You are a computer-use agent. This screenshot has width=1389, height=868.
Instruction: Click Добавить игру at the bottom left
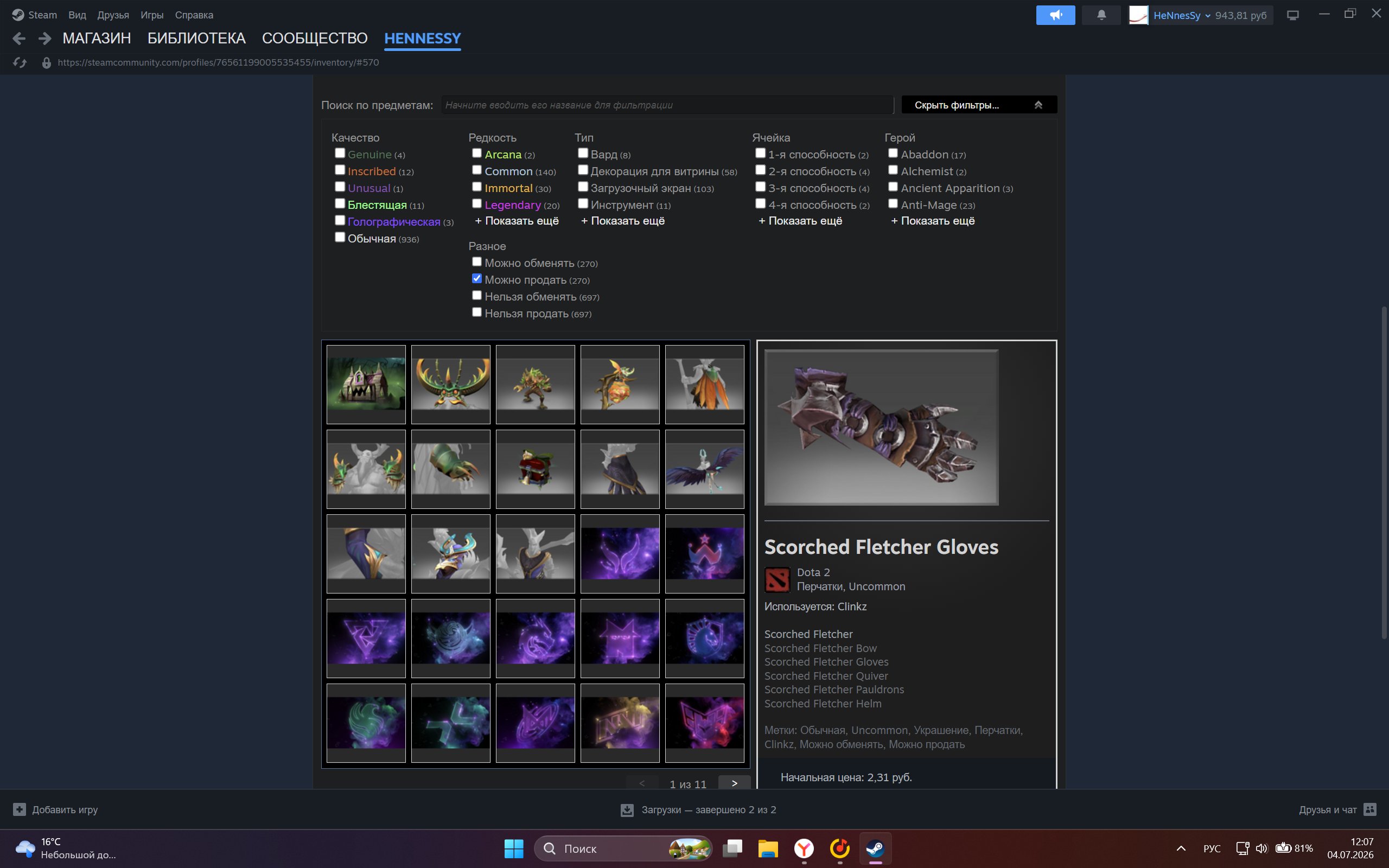(65, 809)
